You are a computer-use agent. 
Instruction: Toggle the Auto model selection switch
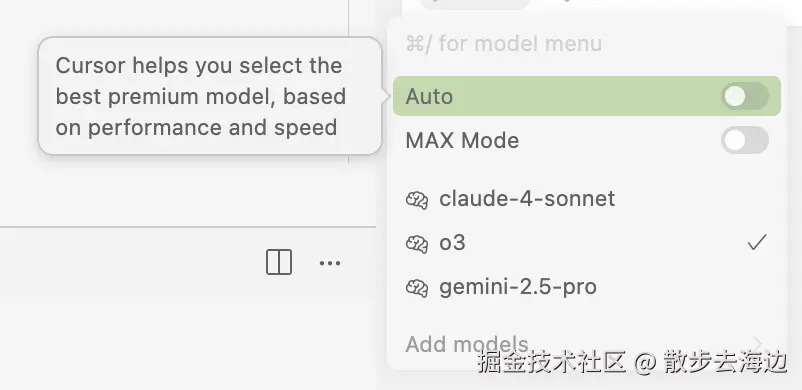click(x=745, y=96)
